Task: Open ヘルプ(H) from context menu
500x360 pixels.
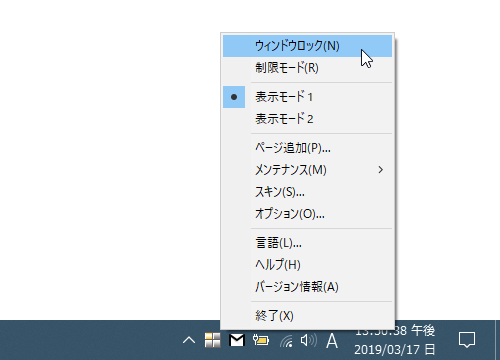Action: point(307,265)
